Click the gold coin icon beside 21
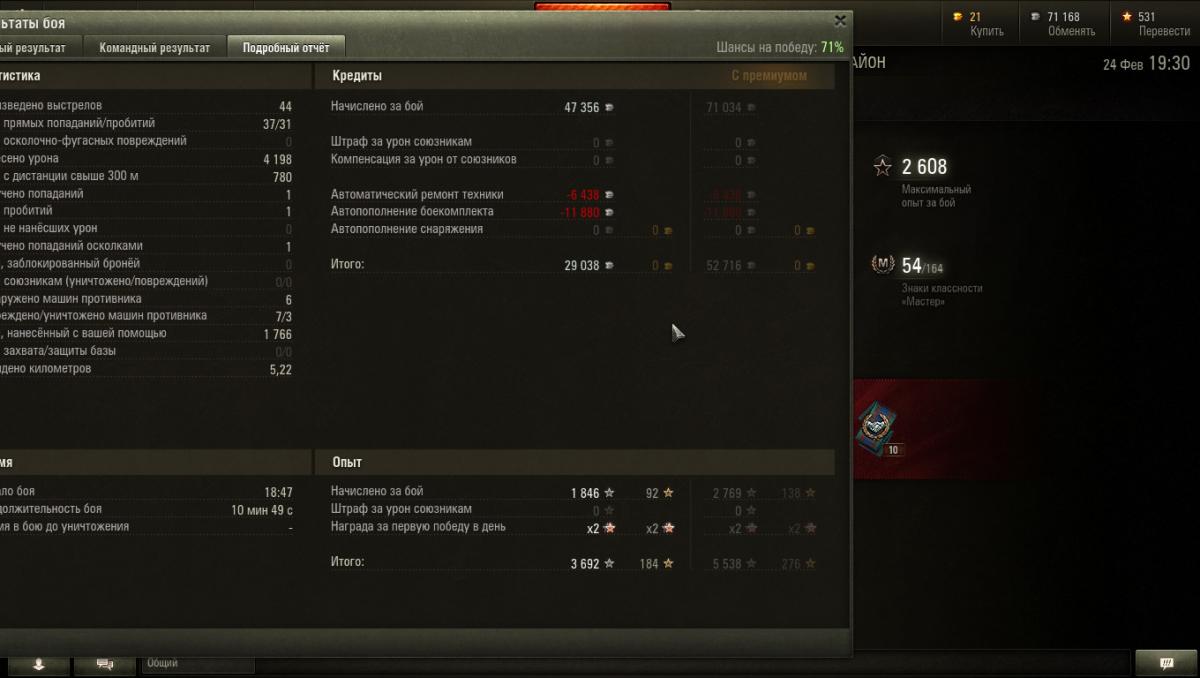 pos(956,16)
